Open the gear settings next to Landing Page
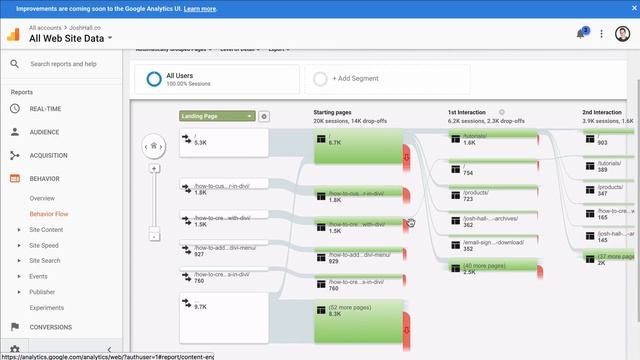 (264, 117)
